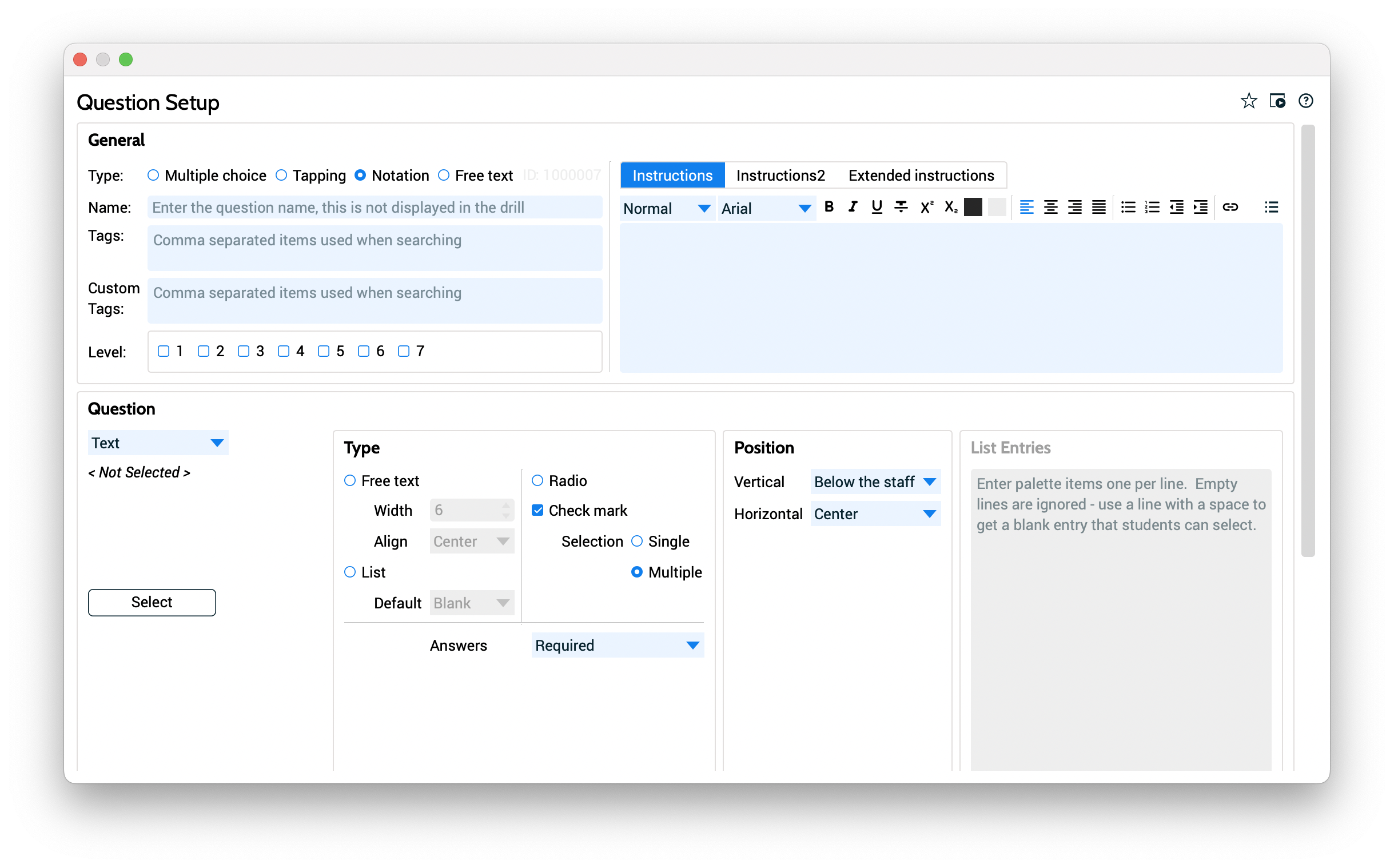Uncheck the Check mark option
This screenshot has width=1394, height=868.
(537, 511)
